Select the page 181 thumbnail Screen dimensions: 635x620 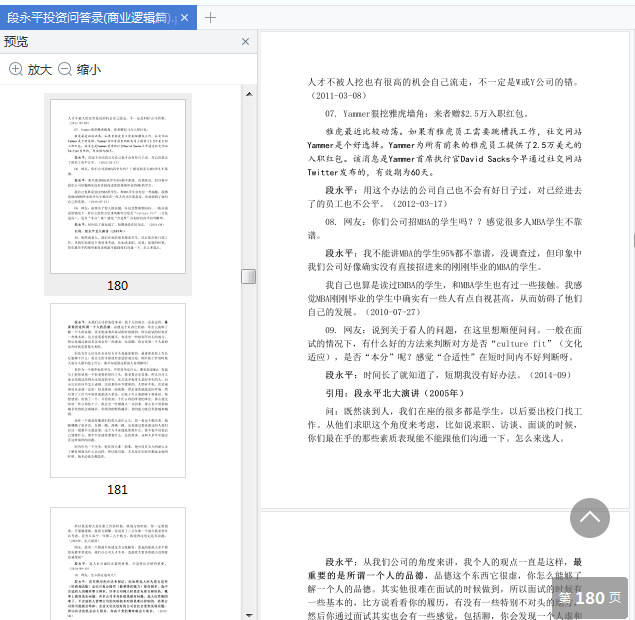[x=118, y=390]
